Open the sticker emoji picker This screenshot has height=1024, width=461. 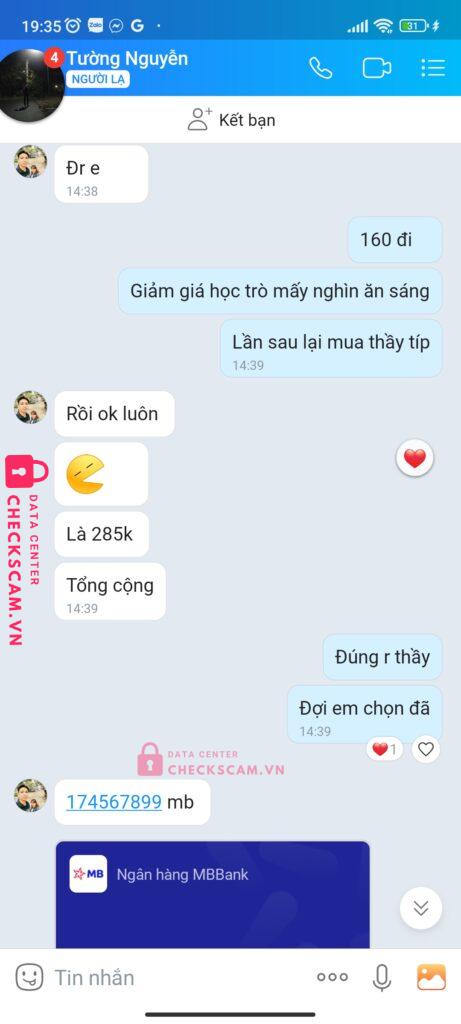29,977
